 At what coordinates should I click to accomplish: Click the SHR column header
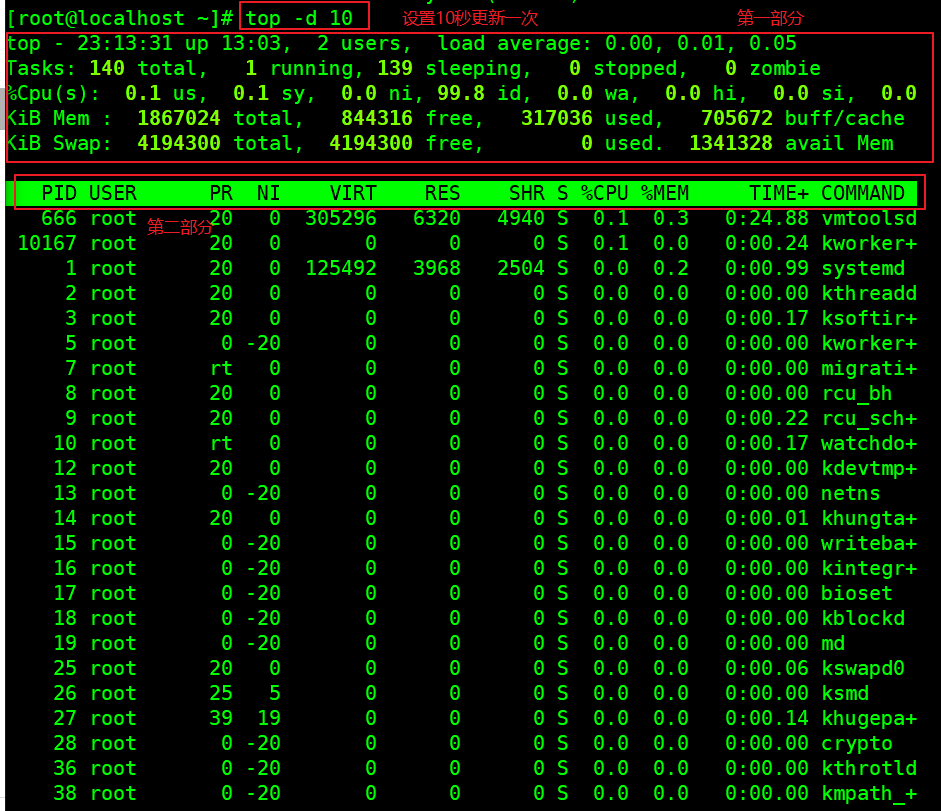[x=526, y=193]
